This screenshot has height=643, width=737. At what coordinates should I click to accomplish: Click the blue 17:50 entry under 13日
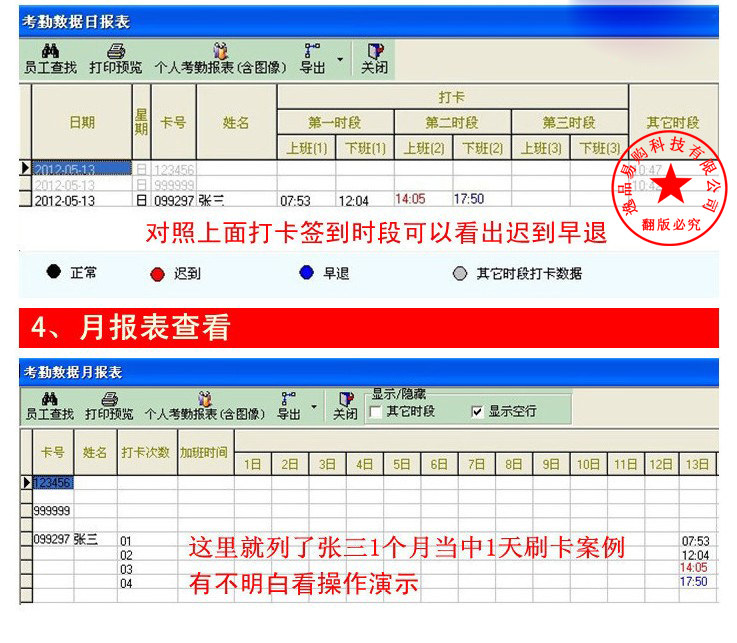tap(694, 581)
